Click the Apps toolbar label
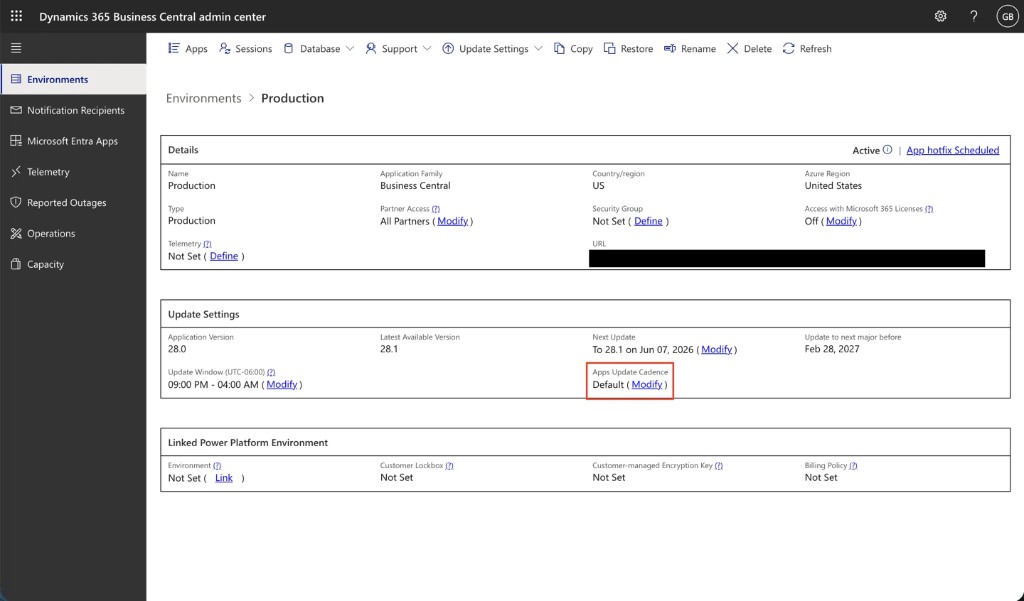 pyautogui.click(x=196, y=48)
